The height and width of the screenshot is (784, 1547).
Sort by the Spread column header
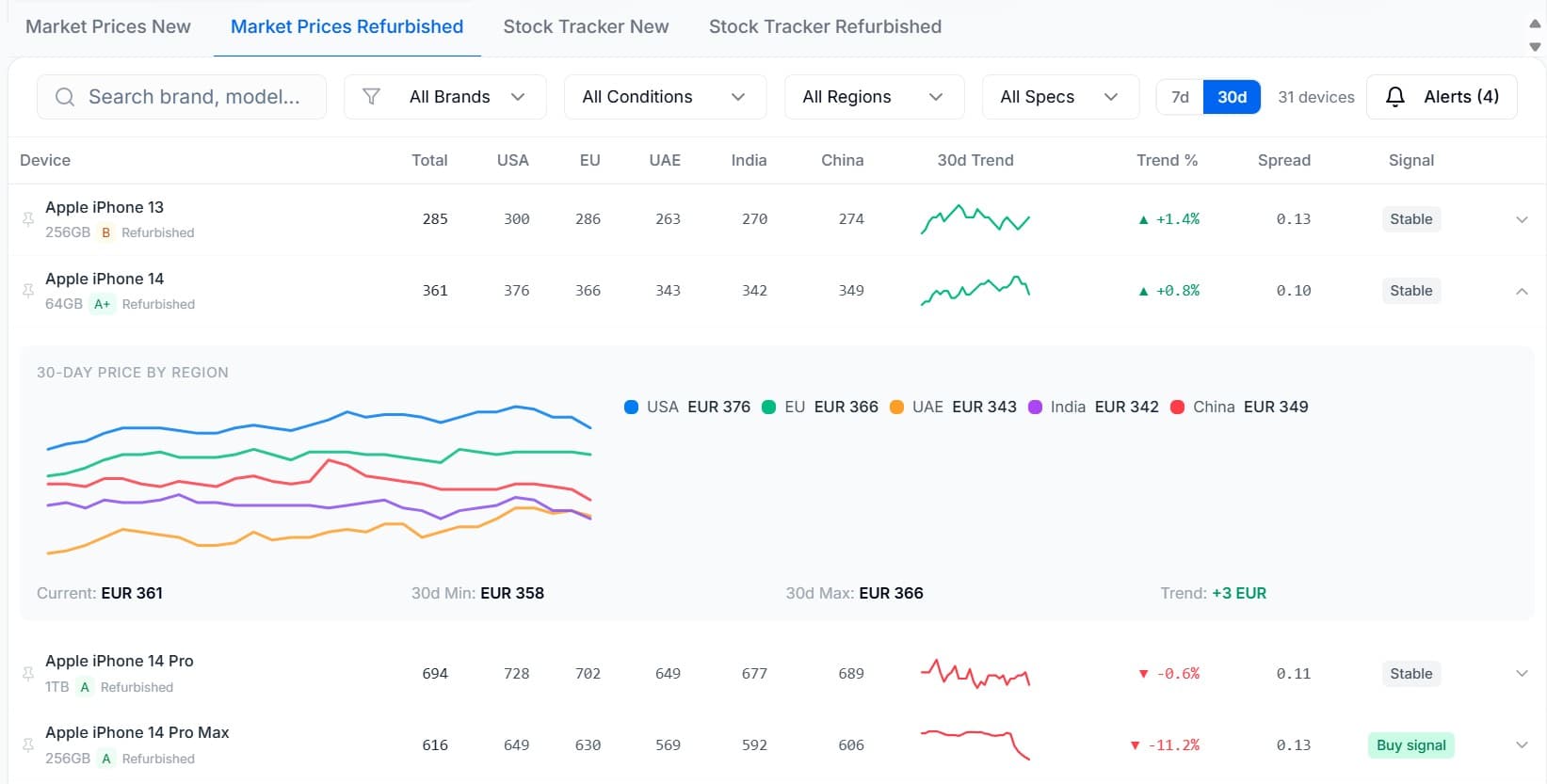1283,160
